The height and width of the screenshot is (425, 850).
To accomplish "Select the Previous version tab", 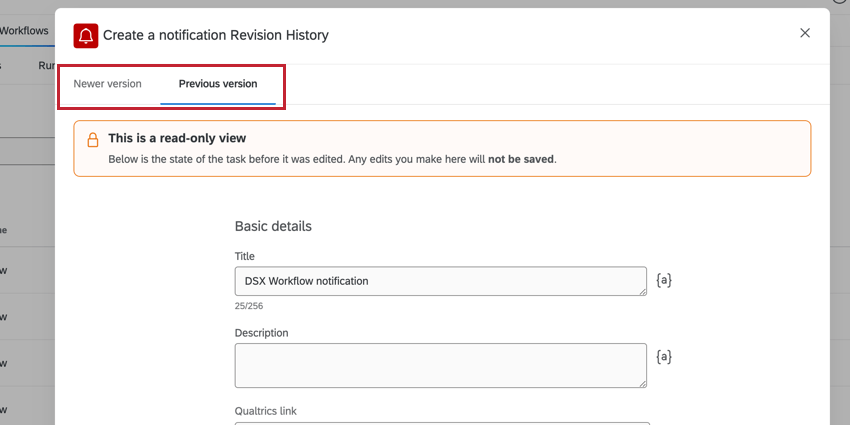I will coord(218,84).
